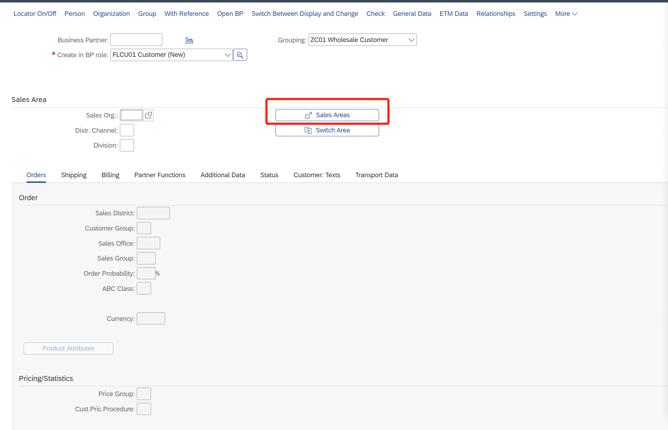The width and height of the screenshot is (668, 430).
Task: Open the General Data menu item
Action: pos(412,14)
